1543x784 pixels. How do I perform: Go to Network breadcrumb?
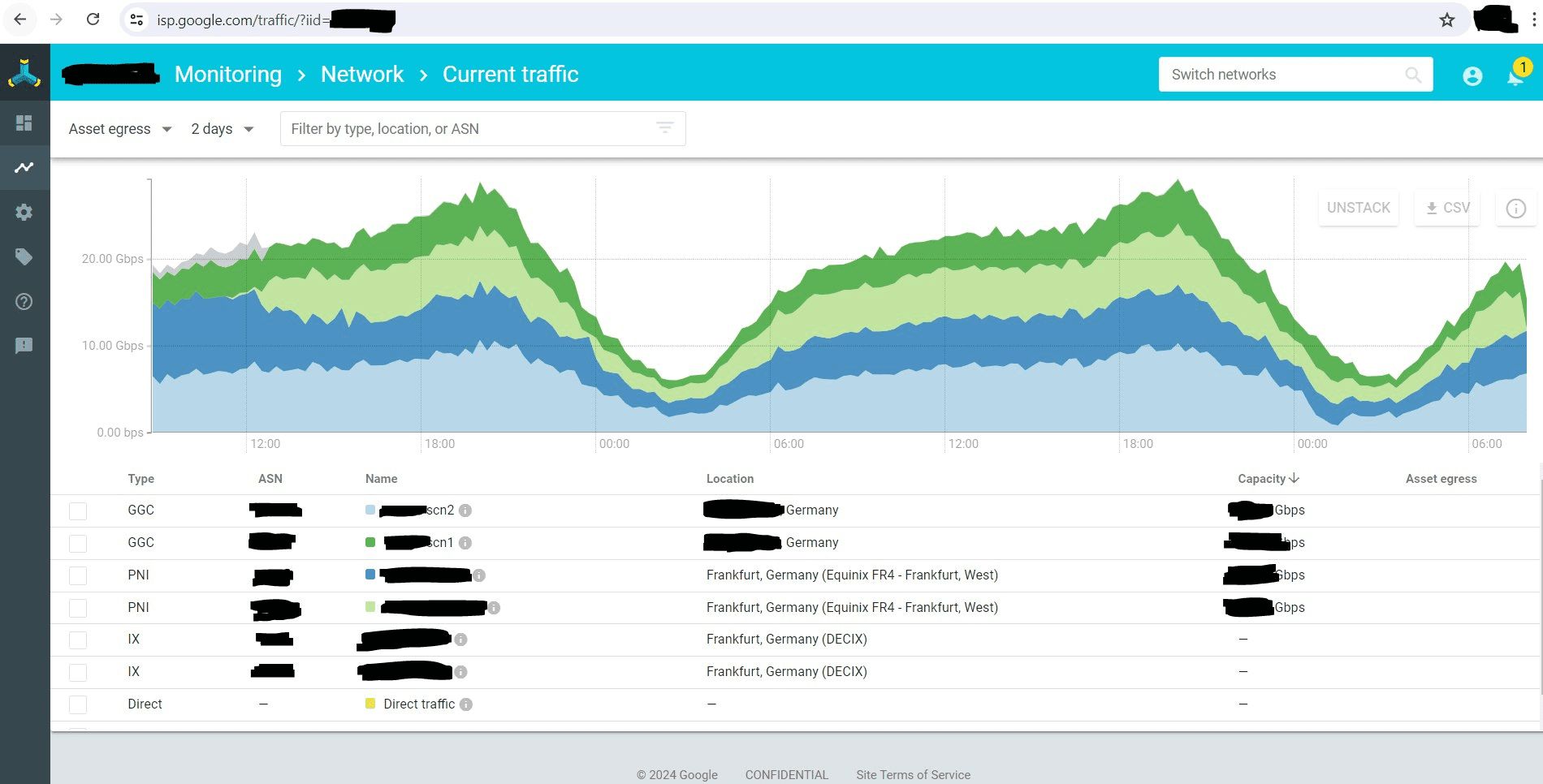(x=362, y=75)
